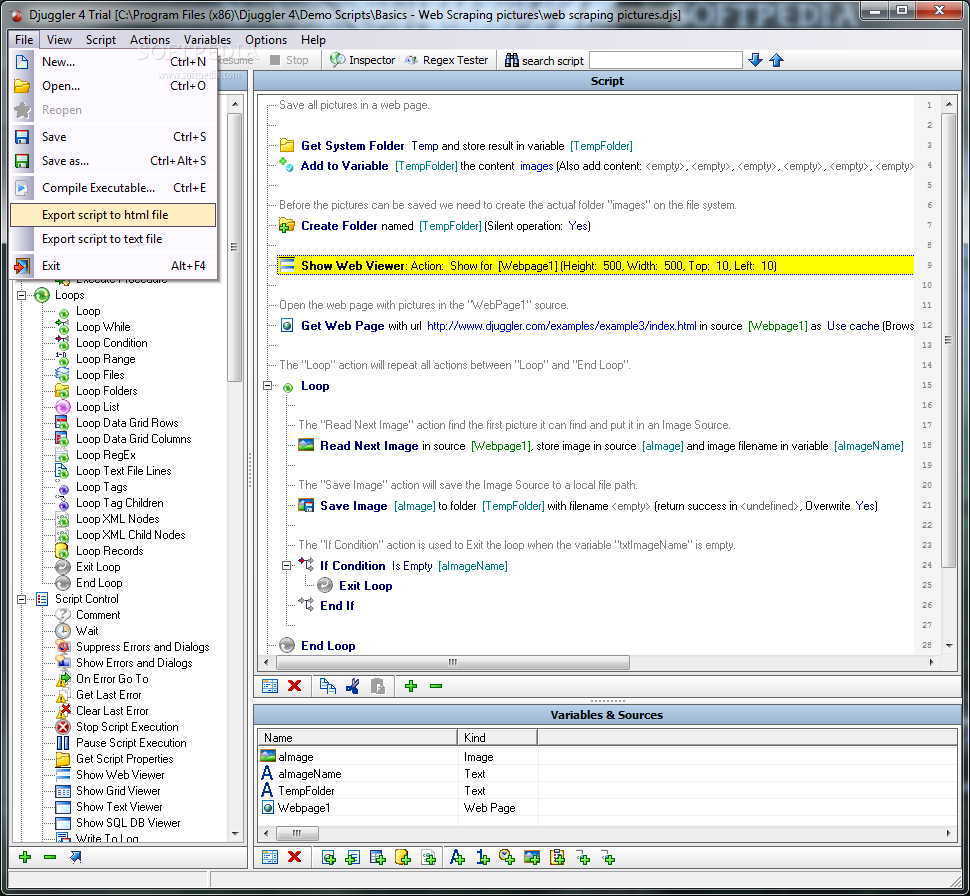The height and width of the screenshot is (896, 970).
Task: Click the Open folder icon in File menu
Action: pos(22,86)
